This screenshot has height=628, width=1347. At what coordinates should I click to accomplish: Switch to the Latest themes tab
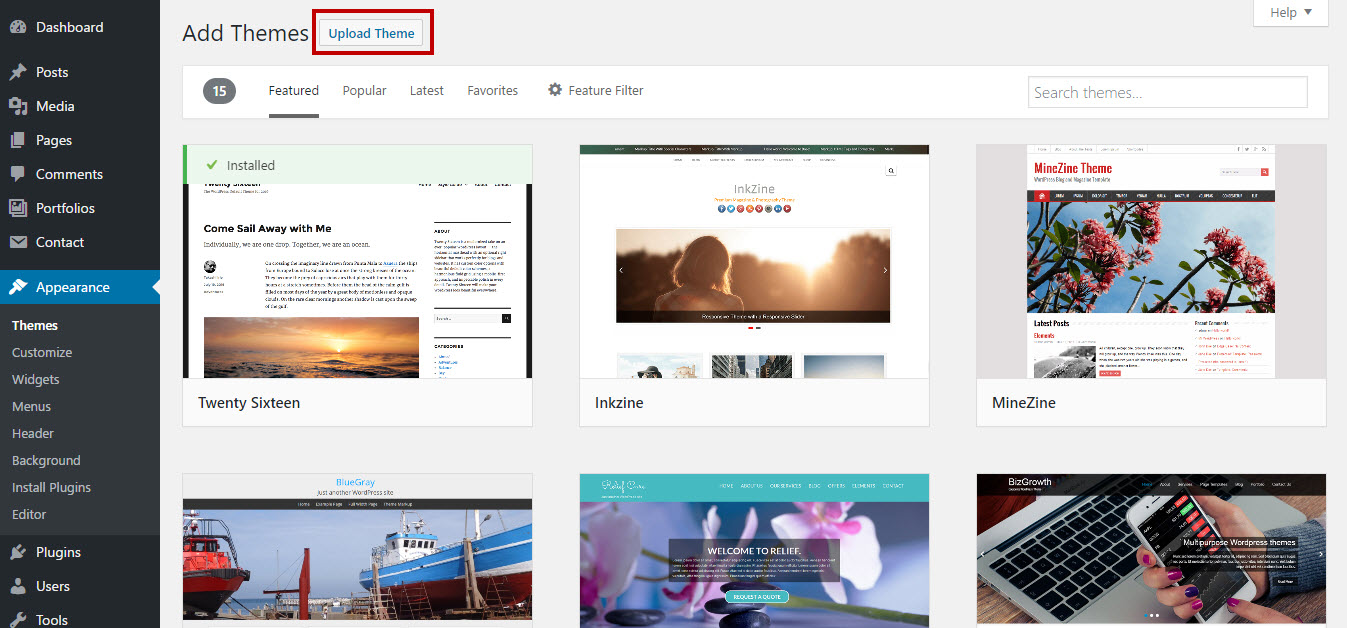(x=426, y=90)
